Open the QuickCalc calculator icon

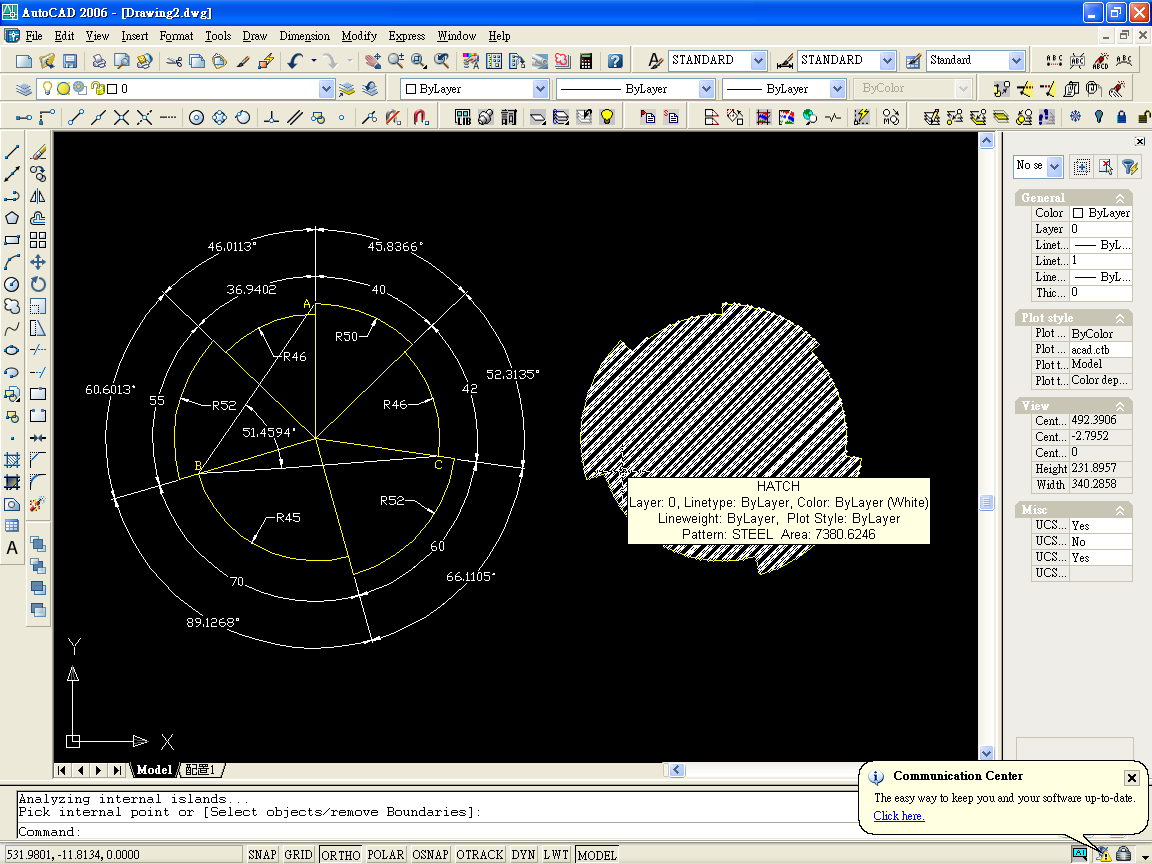pos(586,61)
